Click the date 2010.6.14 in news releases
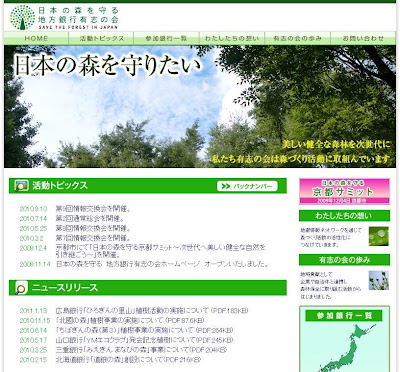This screenshot has width=400, height=372. click(33, 330)
